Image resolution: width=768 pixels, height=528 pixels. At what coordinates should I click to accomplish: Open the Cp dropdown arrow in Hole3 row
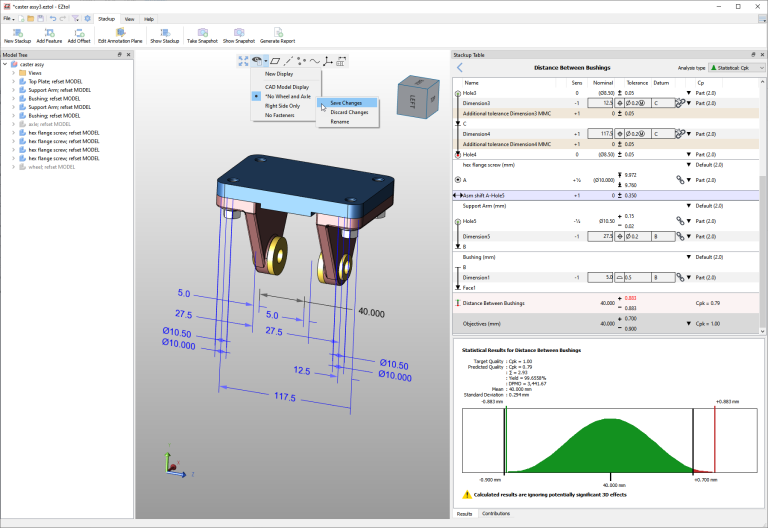point(689,93)
